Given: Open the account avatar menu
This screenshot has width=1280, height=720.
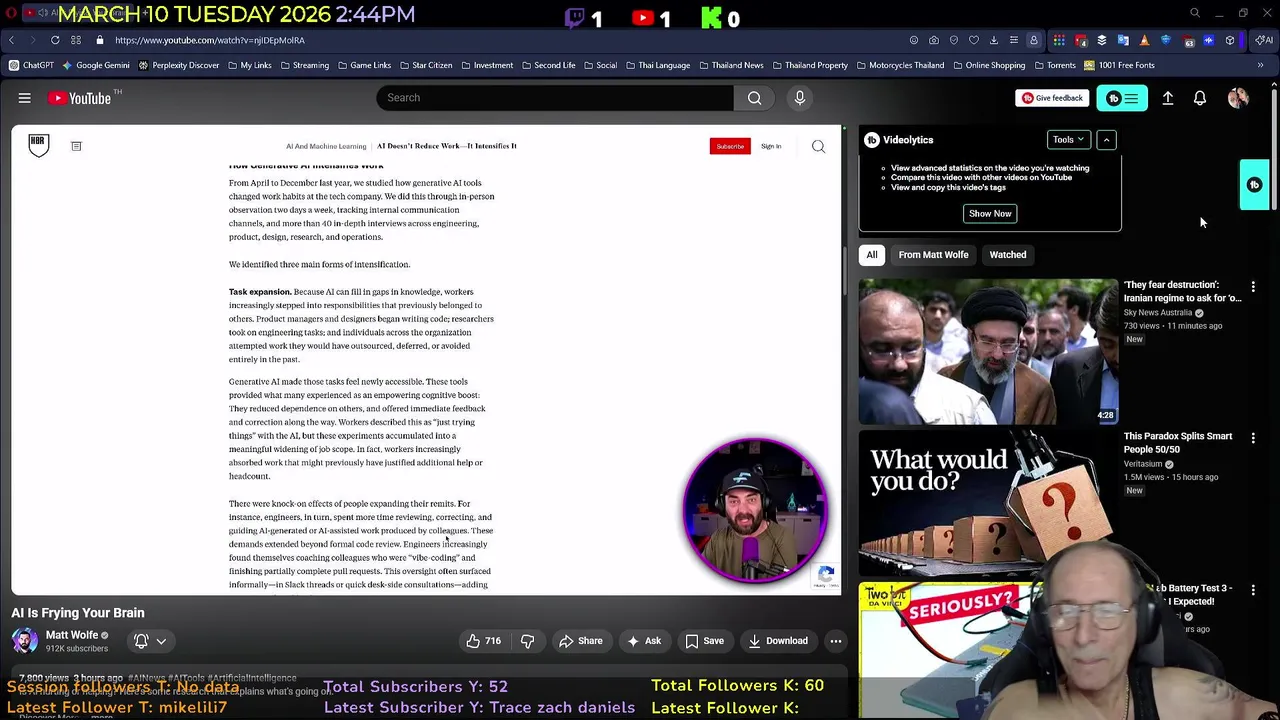Looking at the screenshot, I should point(1238,98).
